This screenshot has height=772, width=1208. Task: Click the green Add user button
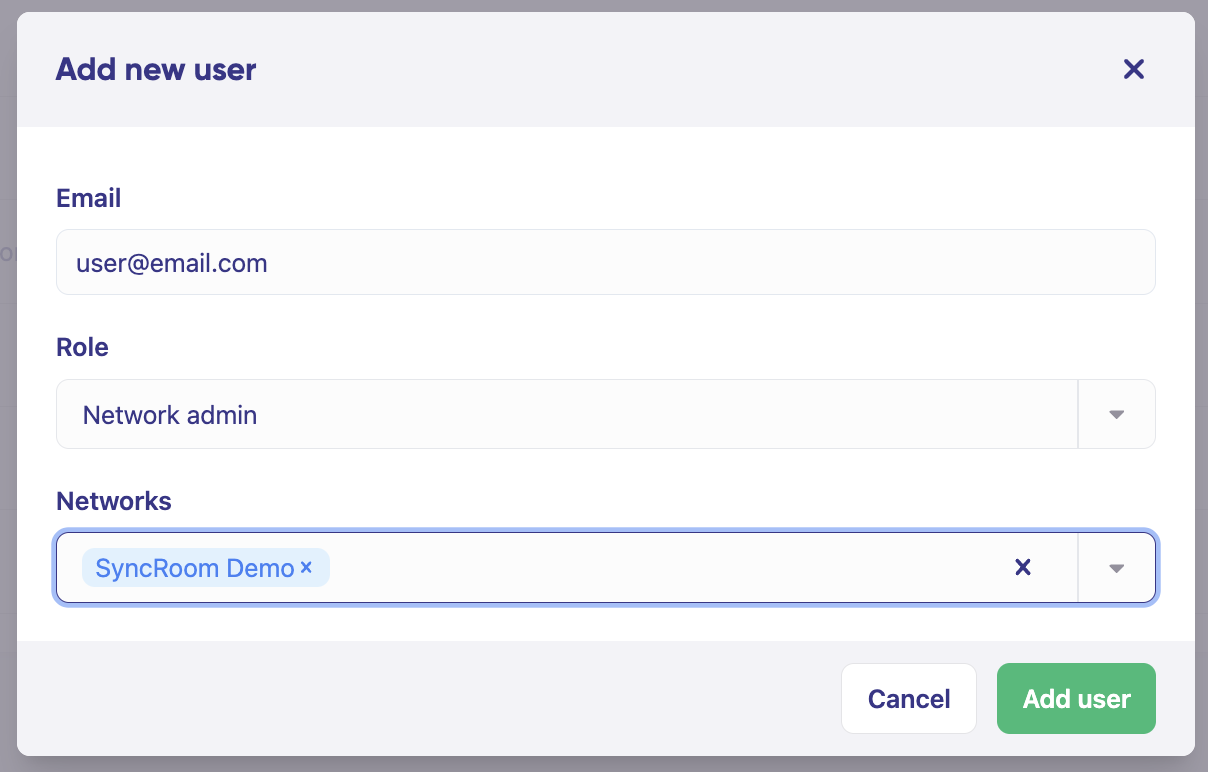pos(1076,698)
